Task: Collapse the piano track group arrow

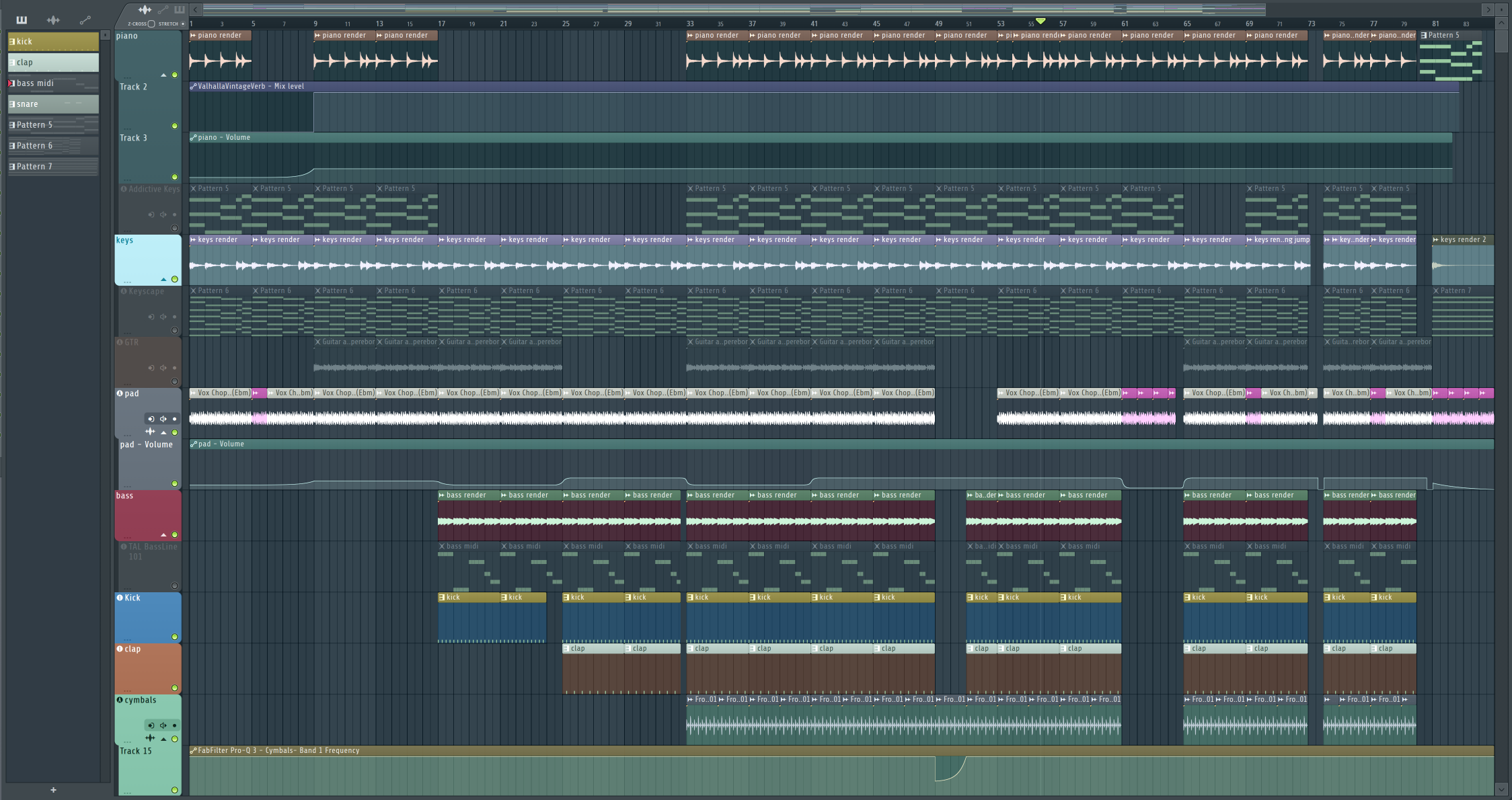Action: tap(163, 75)
